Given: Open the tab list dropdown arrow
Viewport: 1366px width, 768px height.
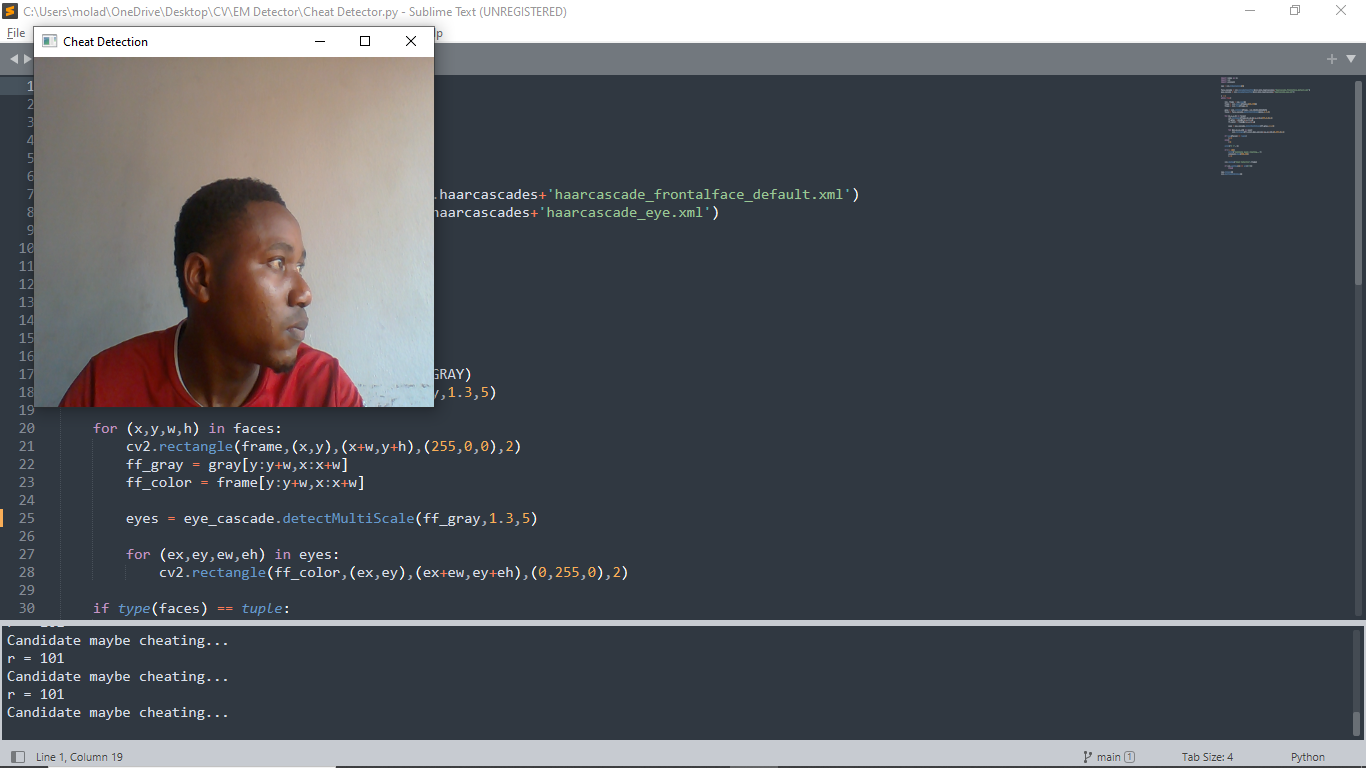Looking at the screenshot, I should [x=1351, y=59].
